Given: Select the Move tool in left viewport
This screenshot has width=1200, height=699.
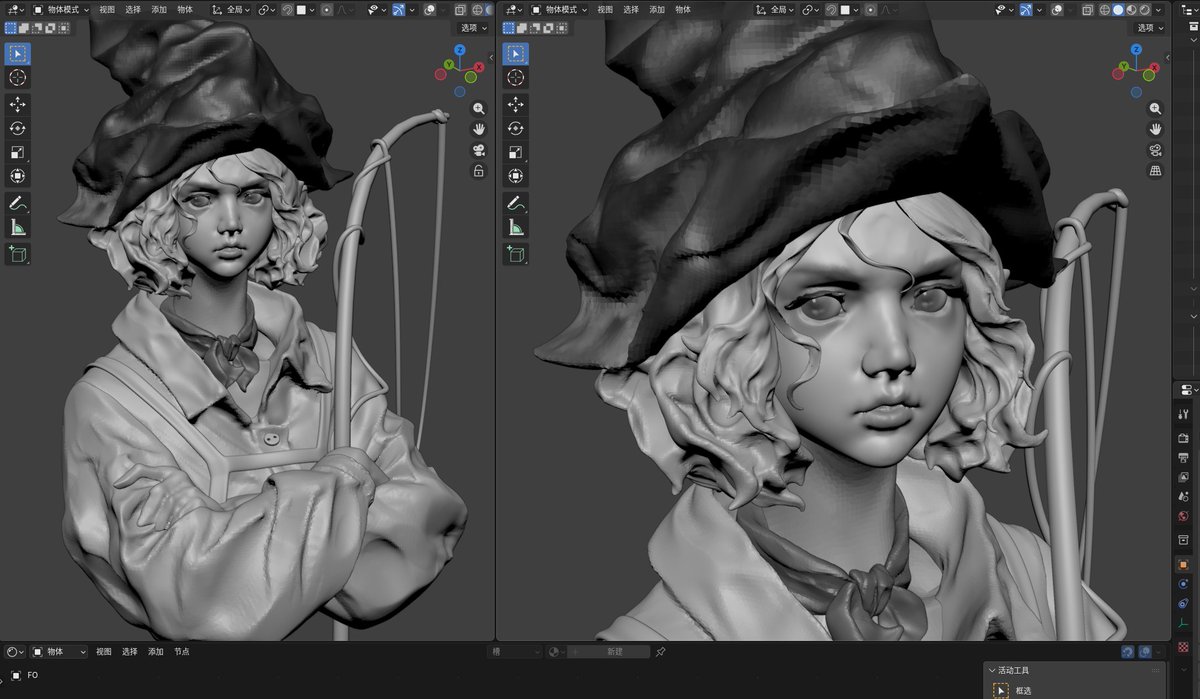Looking at the screenshot, I should tap(18, 105).
